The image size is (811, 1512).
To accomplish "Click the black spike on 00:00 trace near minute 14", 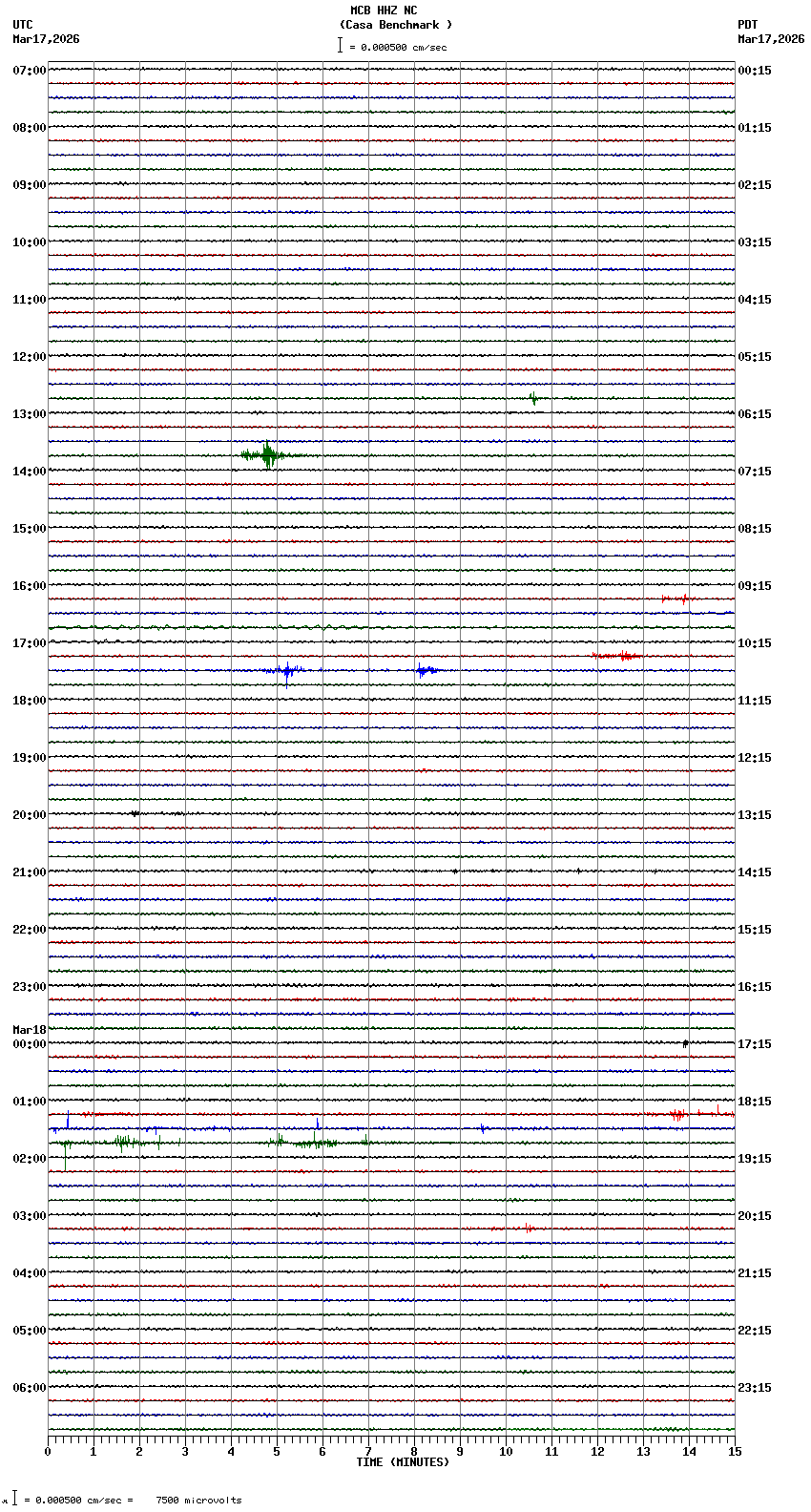I will (685, 1043).
